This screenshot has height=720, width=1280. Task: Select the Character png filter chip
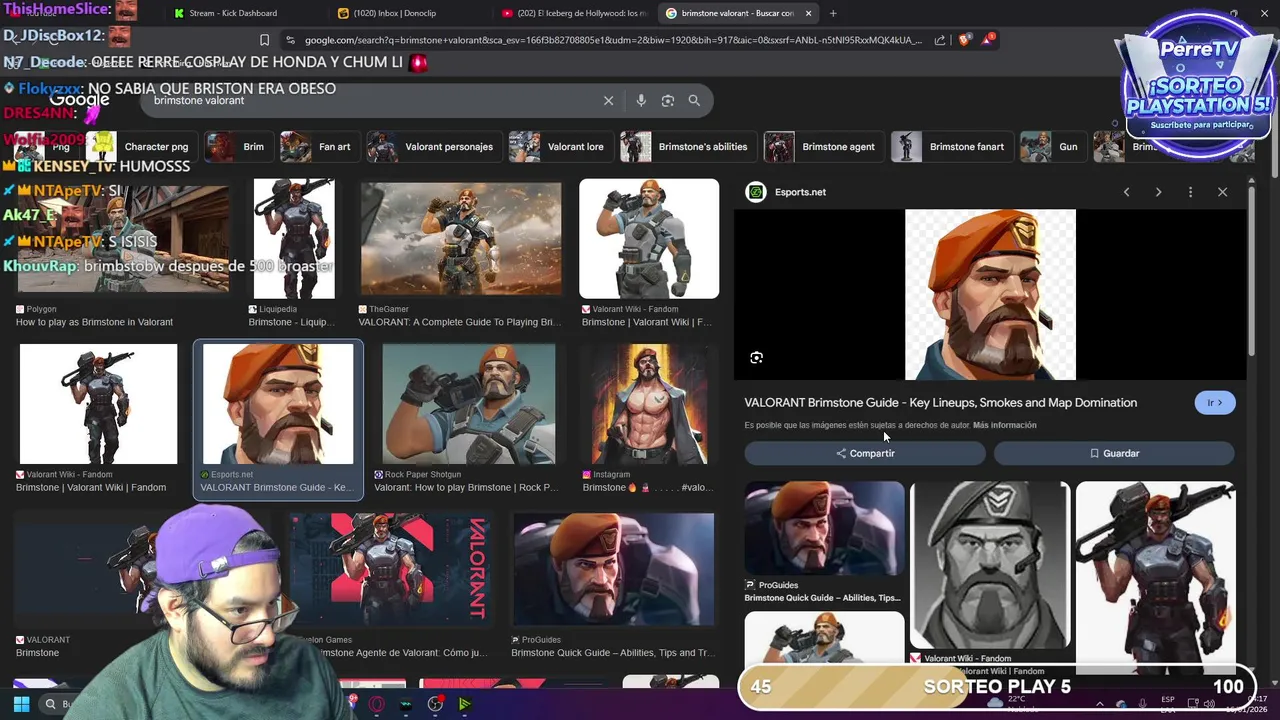pyautogui.click(x=141, y=146)
